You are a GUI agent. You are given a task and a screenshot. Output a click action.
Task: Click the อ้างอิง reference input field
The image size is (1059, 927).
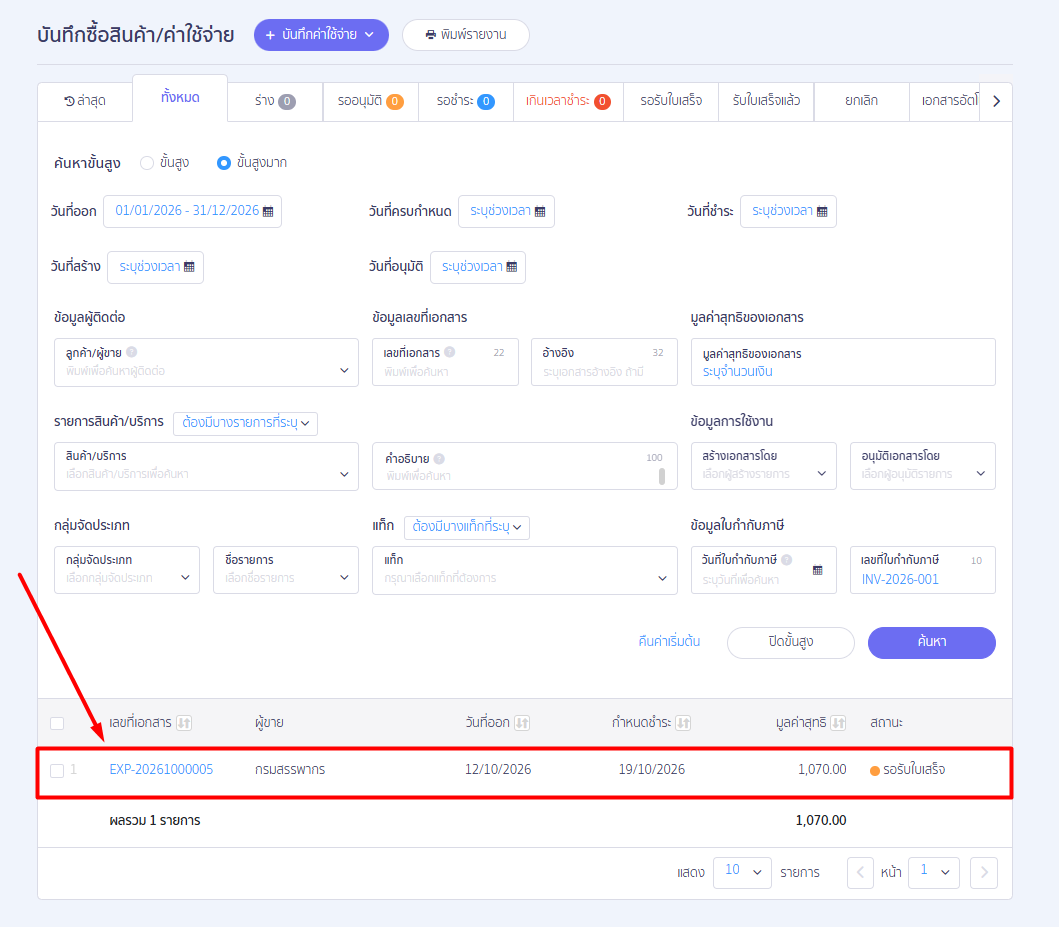[x=604, y=363]
